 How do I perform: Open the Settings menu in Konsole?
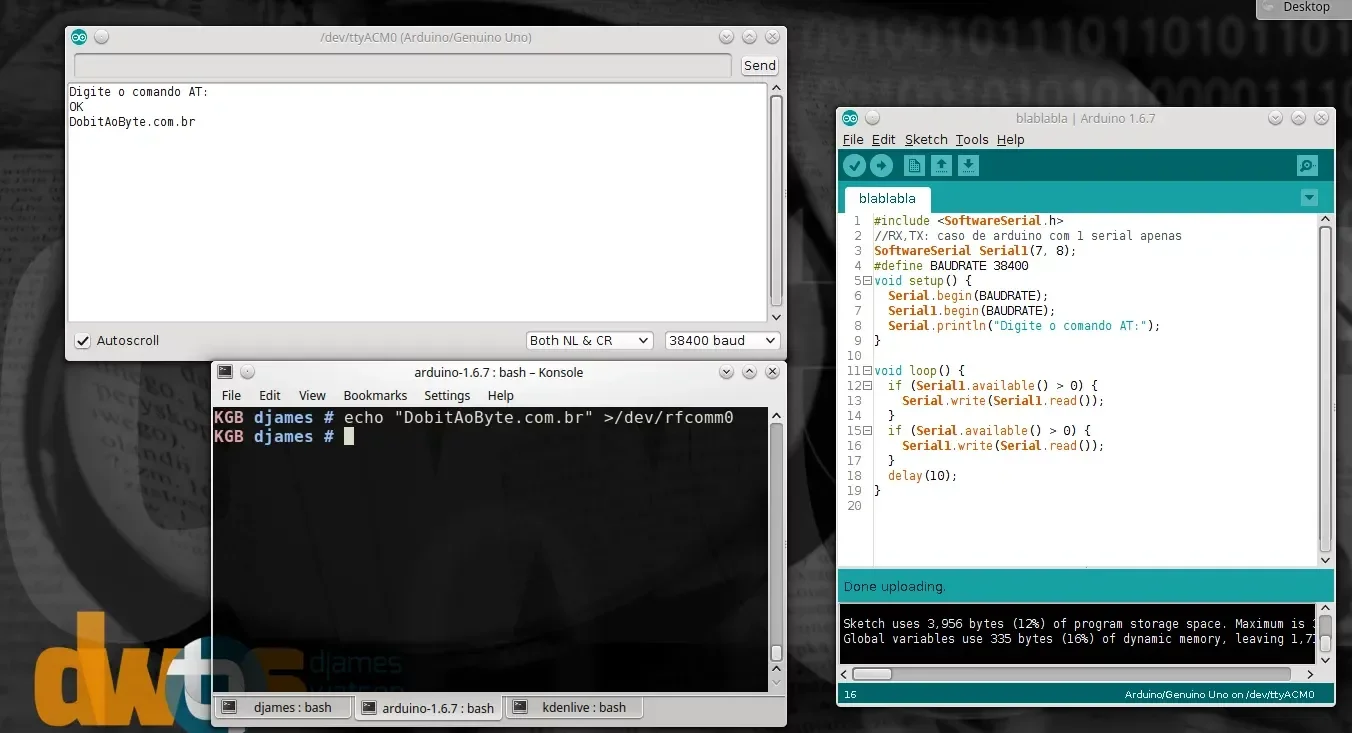447,396
